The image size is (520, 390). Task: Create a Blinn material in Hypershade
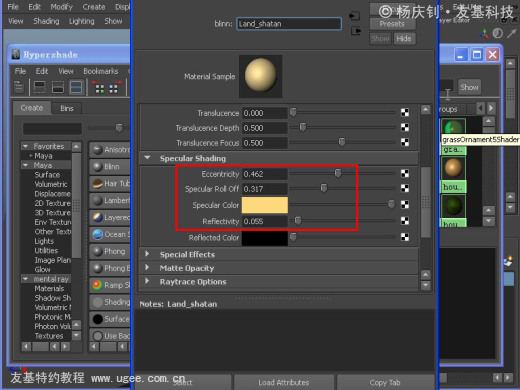tap(110, 166)
